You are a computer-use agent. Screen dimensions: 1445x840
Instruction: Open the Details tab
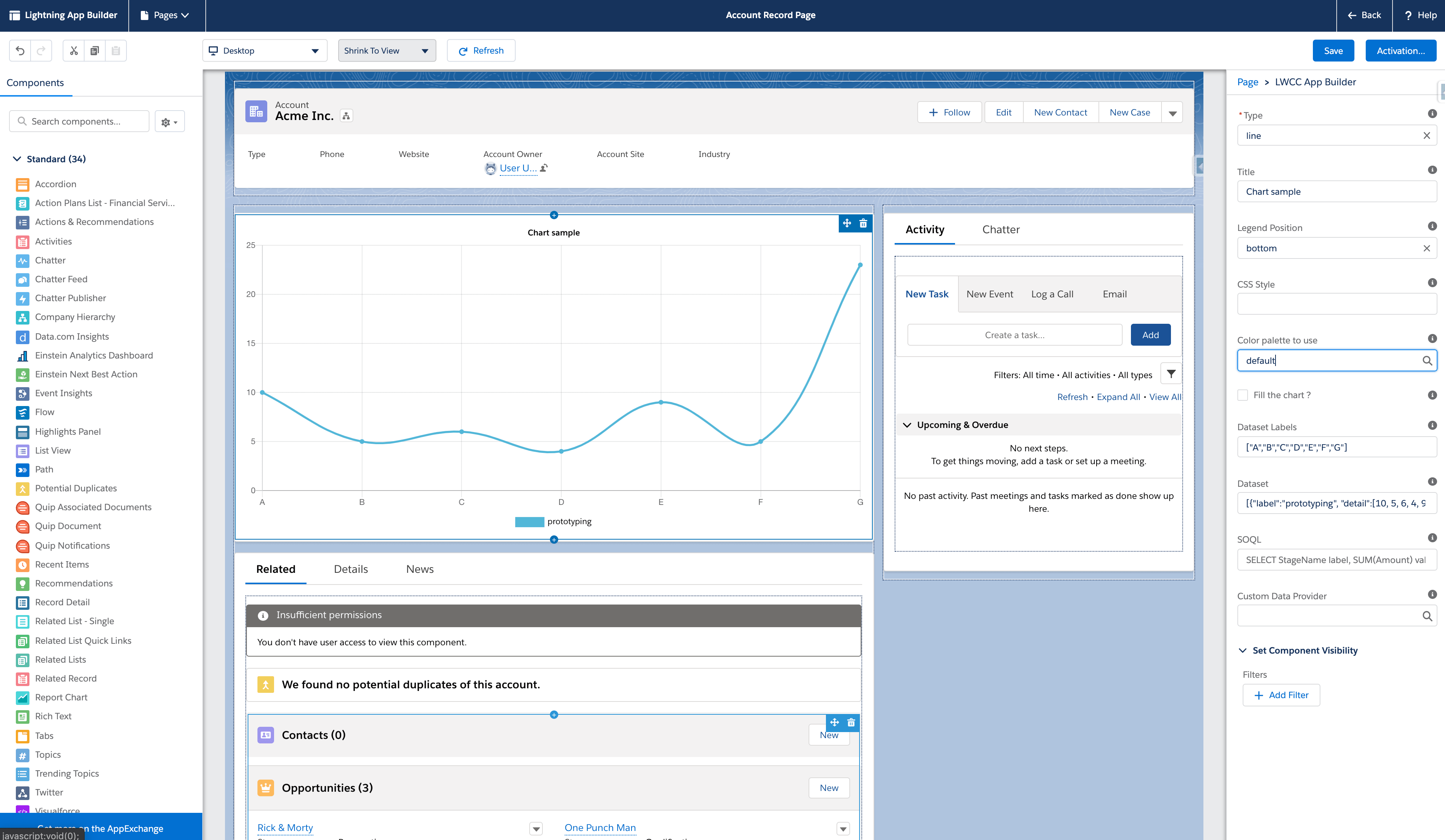pos(350,569)
